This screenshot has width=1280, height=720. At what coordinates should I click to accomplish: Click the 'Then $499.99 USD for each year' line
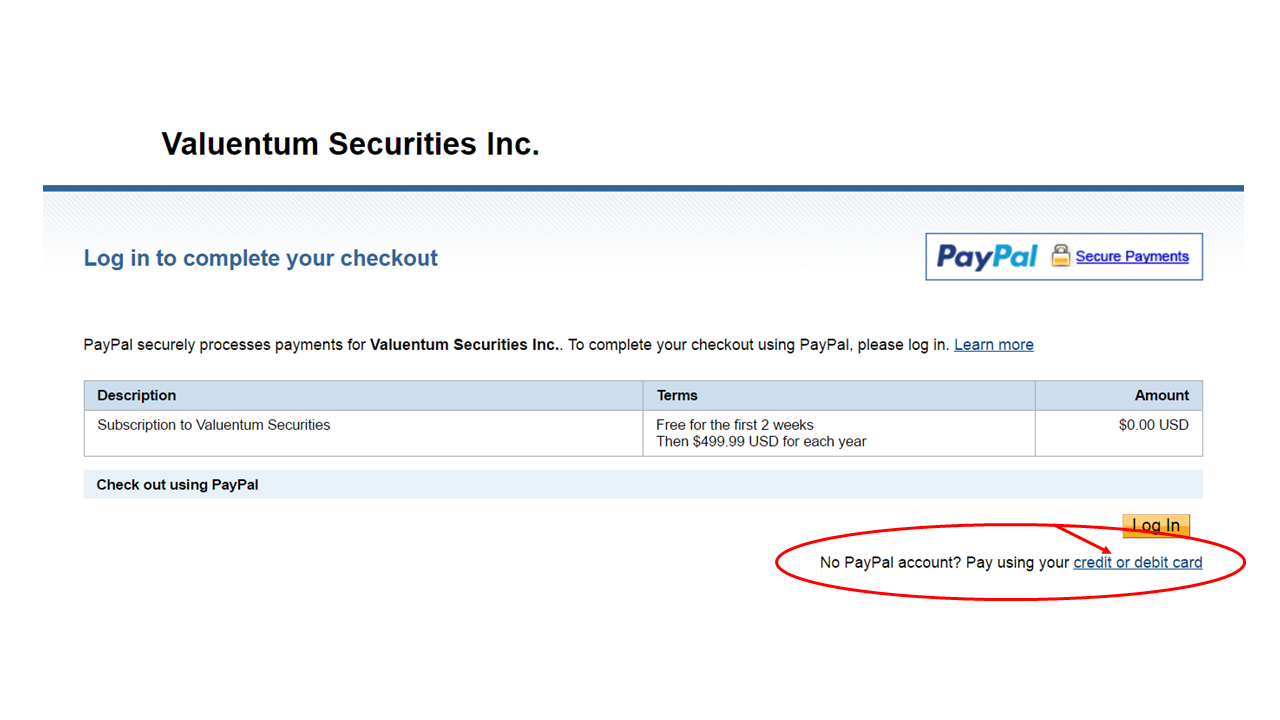pyautogui.click(x=761, y=441)
